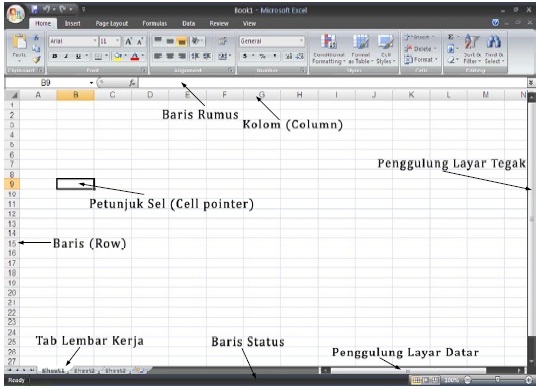Open the Page Layout tab
This screenshot has height=389, width=537.
[x=112, y=24]
